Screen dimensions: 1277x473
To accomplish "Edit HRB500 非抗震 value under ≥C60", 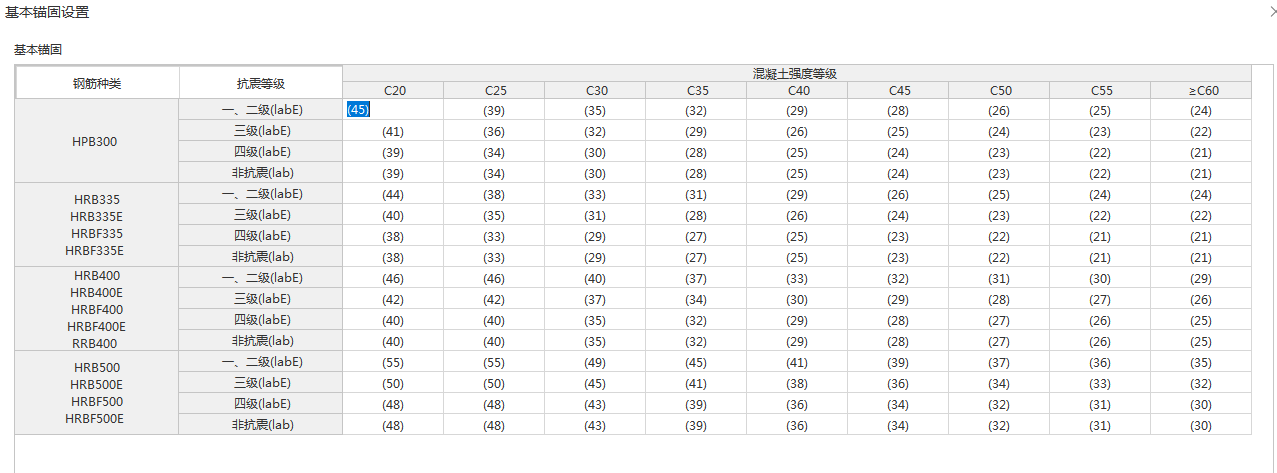I will point(1201,425).
